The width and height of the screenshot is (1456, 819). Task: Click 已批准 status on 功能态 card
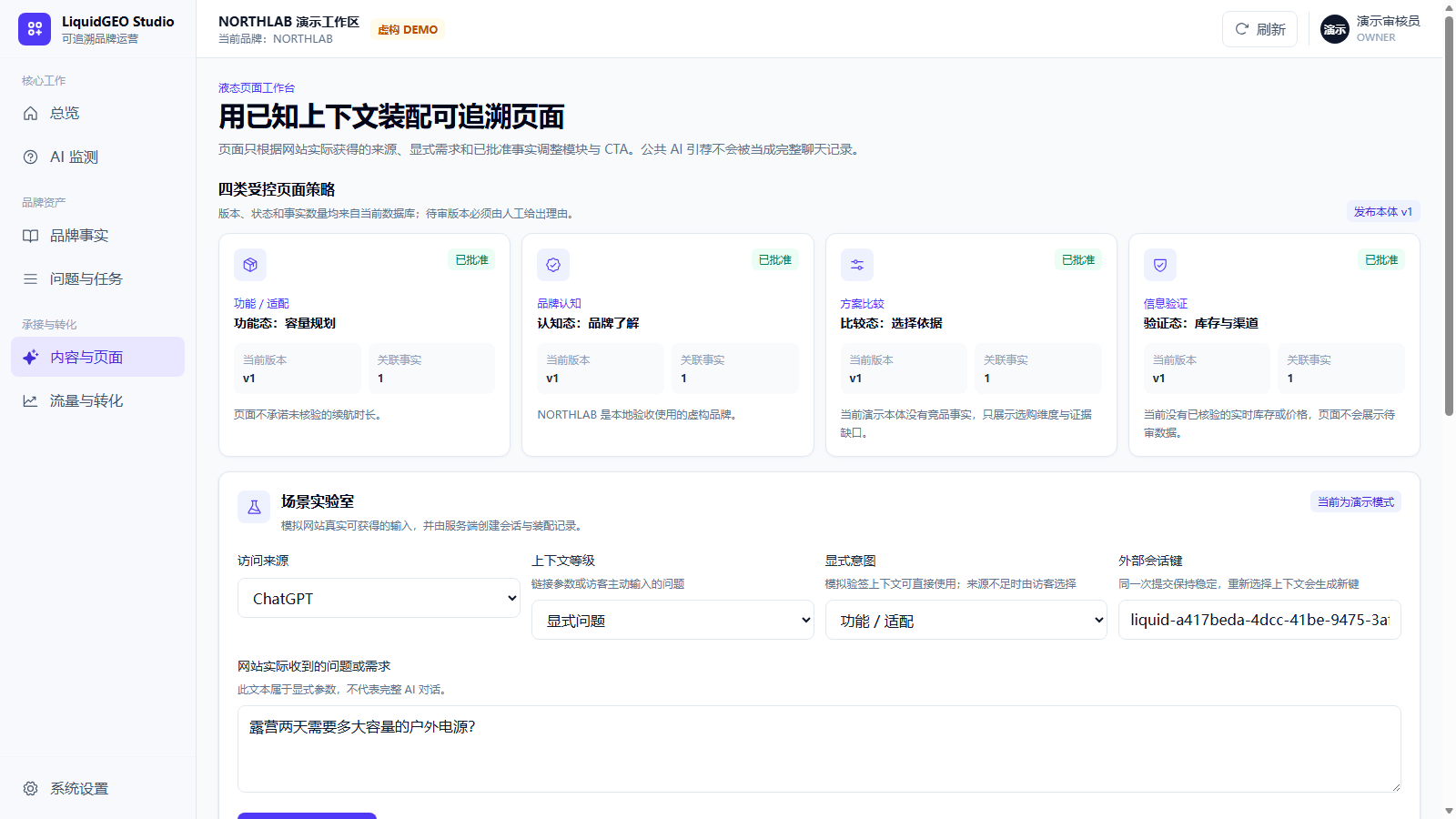[472, 260]
